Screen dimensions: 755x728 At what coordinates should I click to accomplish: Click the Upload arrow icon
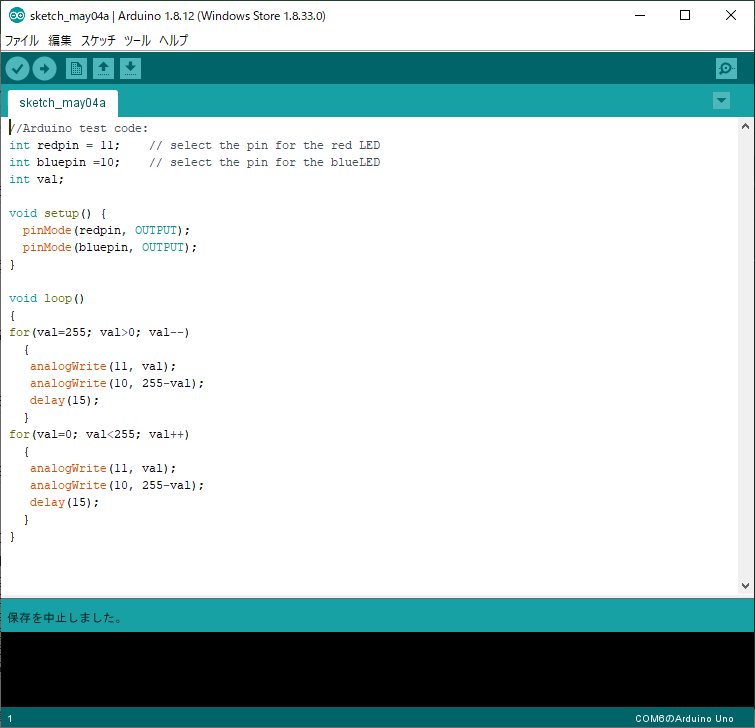coord(45,68)
